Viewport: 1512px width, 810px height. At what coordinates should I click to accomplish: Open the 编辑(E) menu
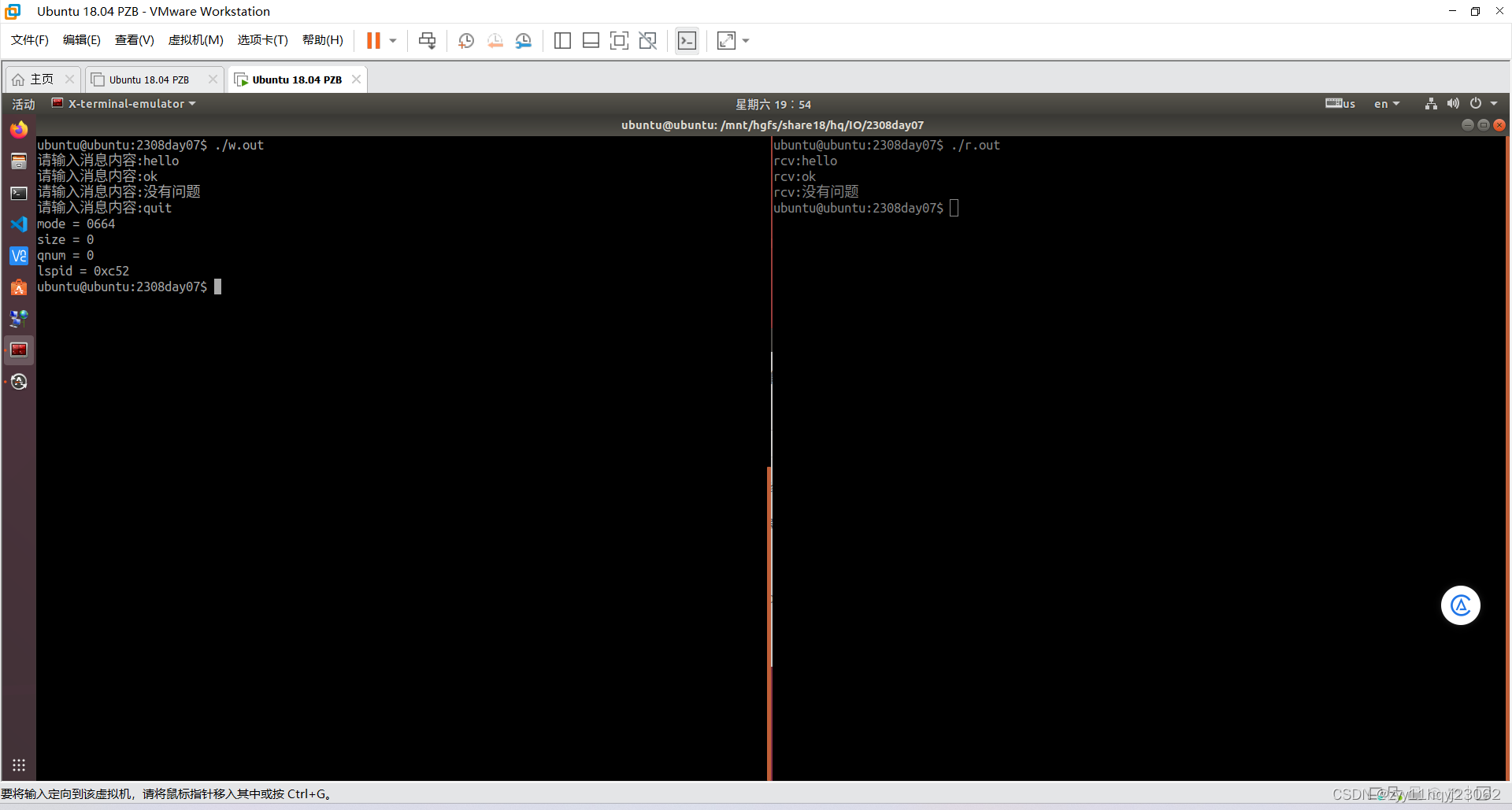(x=81, y=40)
